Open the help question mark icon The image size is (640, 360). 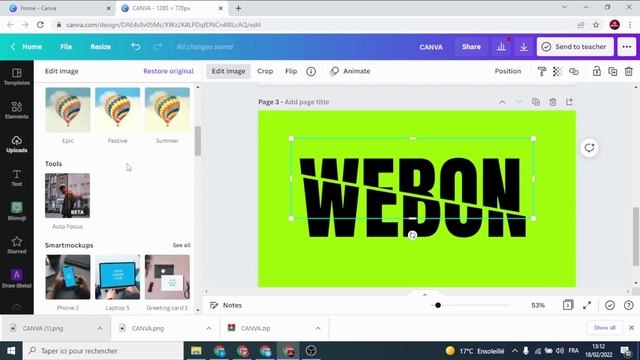coord(629,305)
